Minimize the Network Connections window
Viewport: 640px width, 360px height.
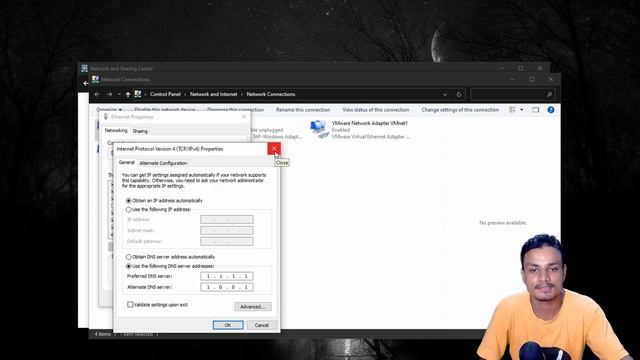pyautogui.click(x=513, y=79)
